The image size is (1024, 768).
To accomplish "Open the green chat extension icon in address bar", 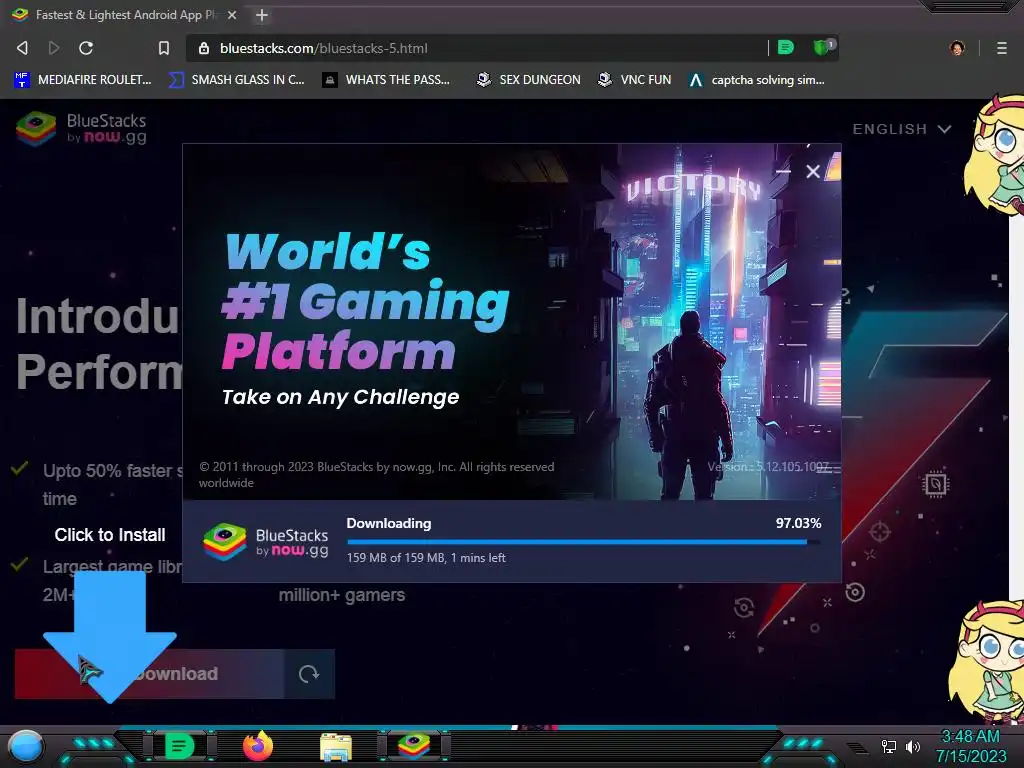I will (x=786, y=47).
